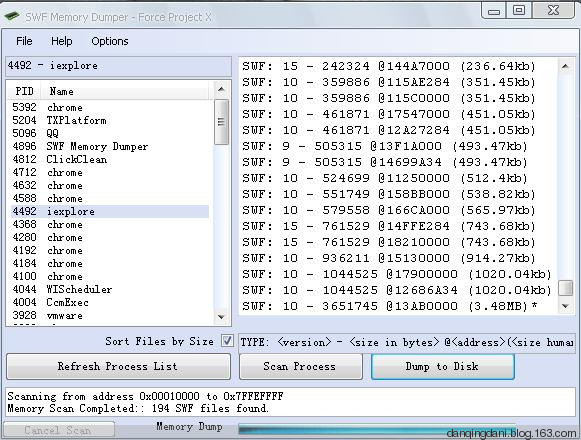Image resolution: width=581 pixels, height=440 pixels.
Task: Select SWF entry 3651745 @13AB0000 (3.48MB)
Action: click(390, 306)
